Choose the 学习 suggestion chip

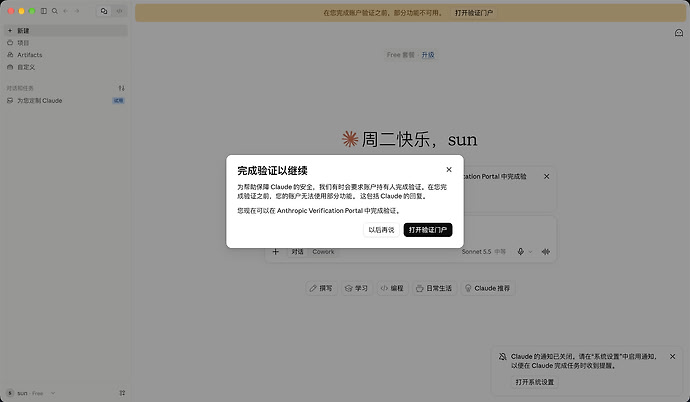pyautogui.click(x=356, y=288)
